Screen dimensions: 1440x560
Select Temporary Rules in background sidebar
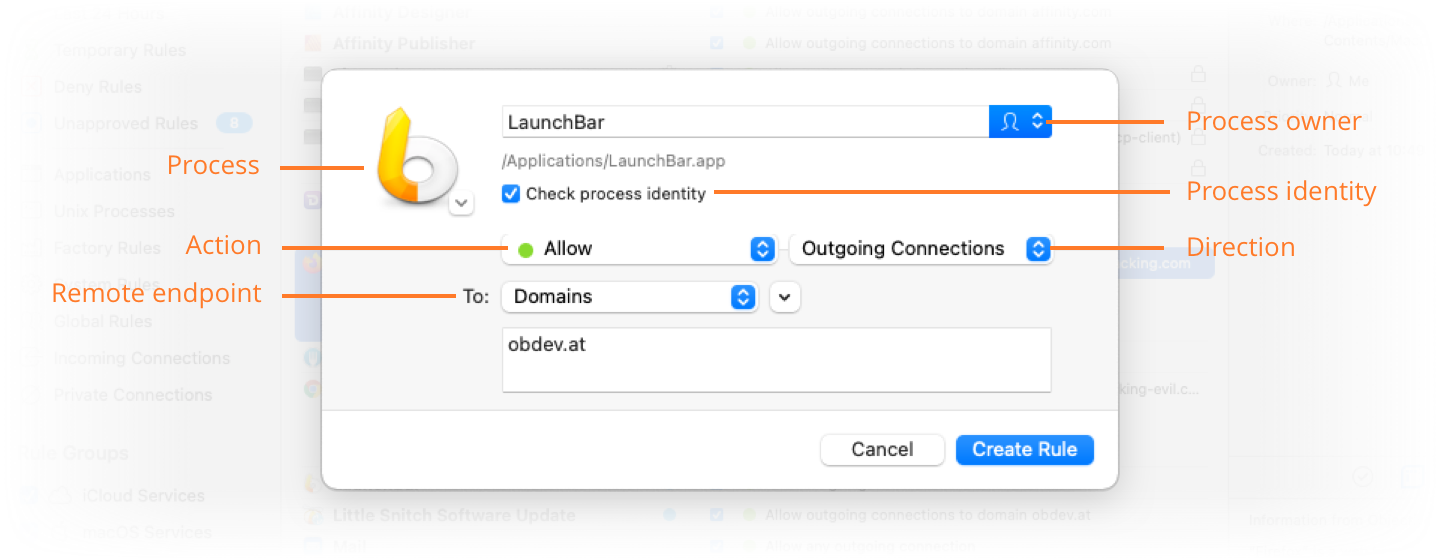120,51
